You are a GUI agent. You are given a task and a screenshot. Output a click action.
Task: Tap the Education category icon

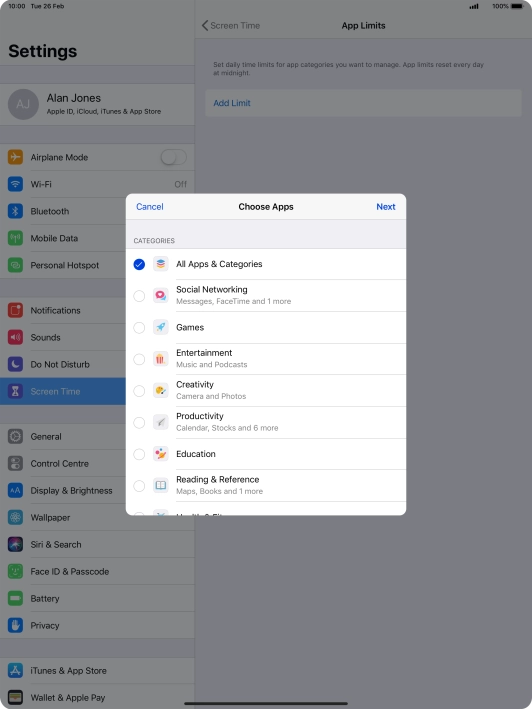tap(160, 454)
